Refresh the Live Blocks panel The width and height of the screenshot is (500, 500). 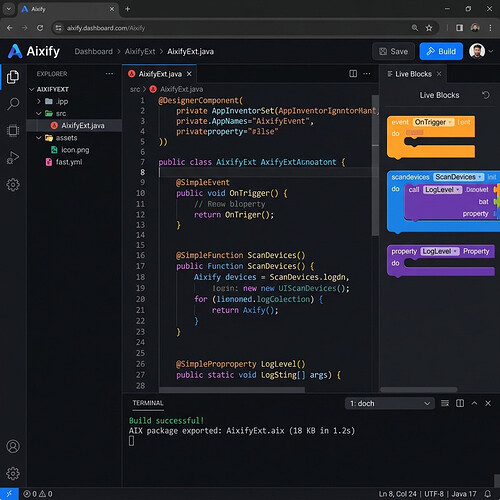[486, 95]
